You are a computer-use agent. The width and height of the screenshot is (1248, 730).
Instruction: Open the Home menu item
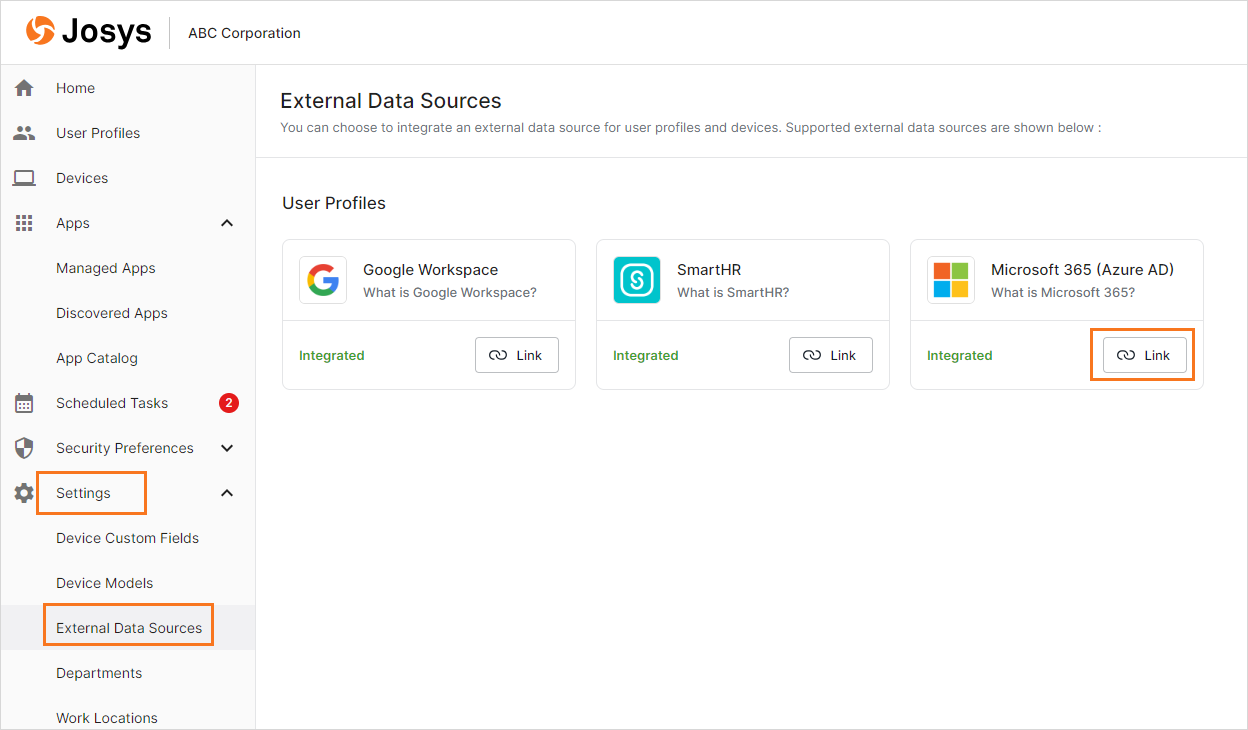[x=75, y=88]
